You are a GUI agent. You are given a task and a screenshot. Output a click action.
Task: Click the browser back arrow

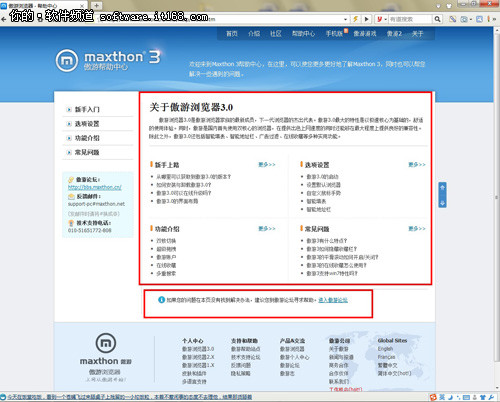[x=4, y=19]
